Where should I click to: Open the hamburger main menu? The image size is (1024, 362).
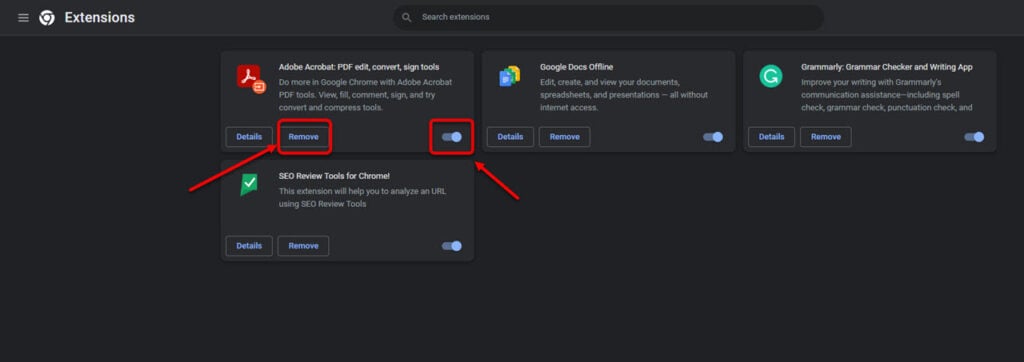24,18
